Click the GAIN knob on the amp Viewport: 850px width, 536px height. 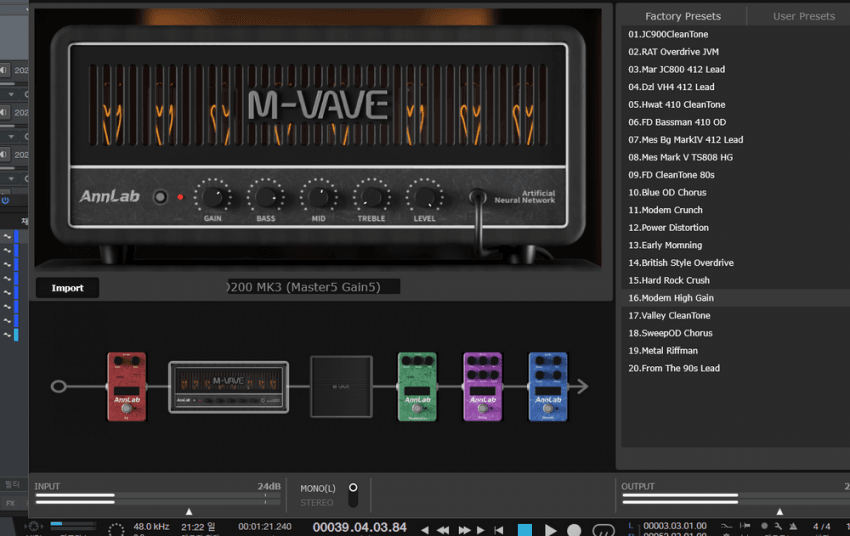(212, 196)
